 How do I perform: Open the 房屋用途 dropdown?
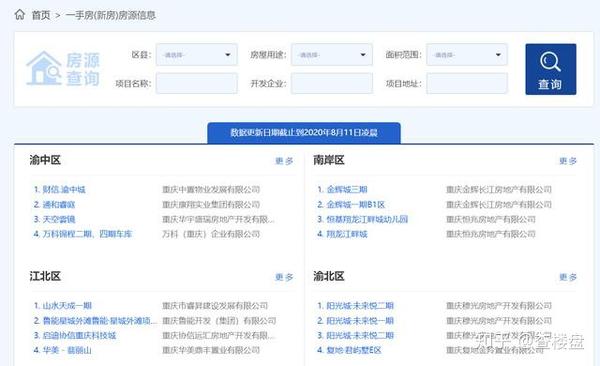332,55
